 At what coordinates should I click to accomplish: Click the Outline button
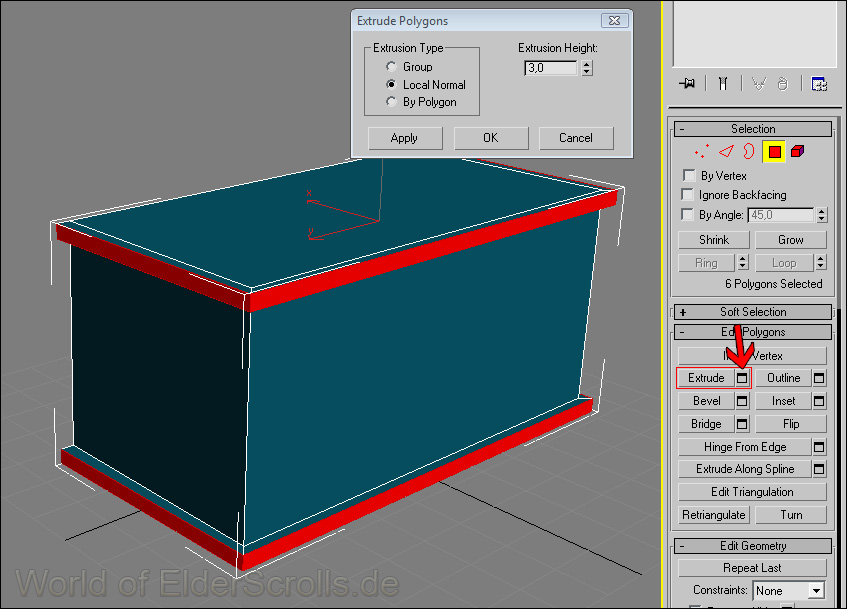pos(783,378)
